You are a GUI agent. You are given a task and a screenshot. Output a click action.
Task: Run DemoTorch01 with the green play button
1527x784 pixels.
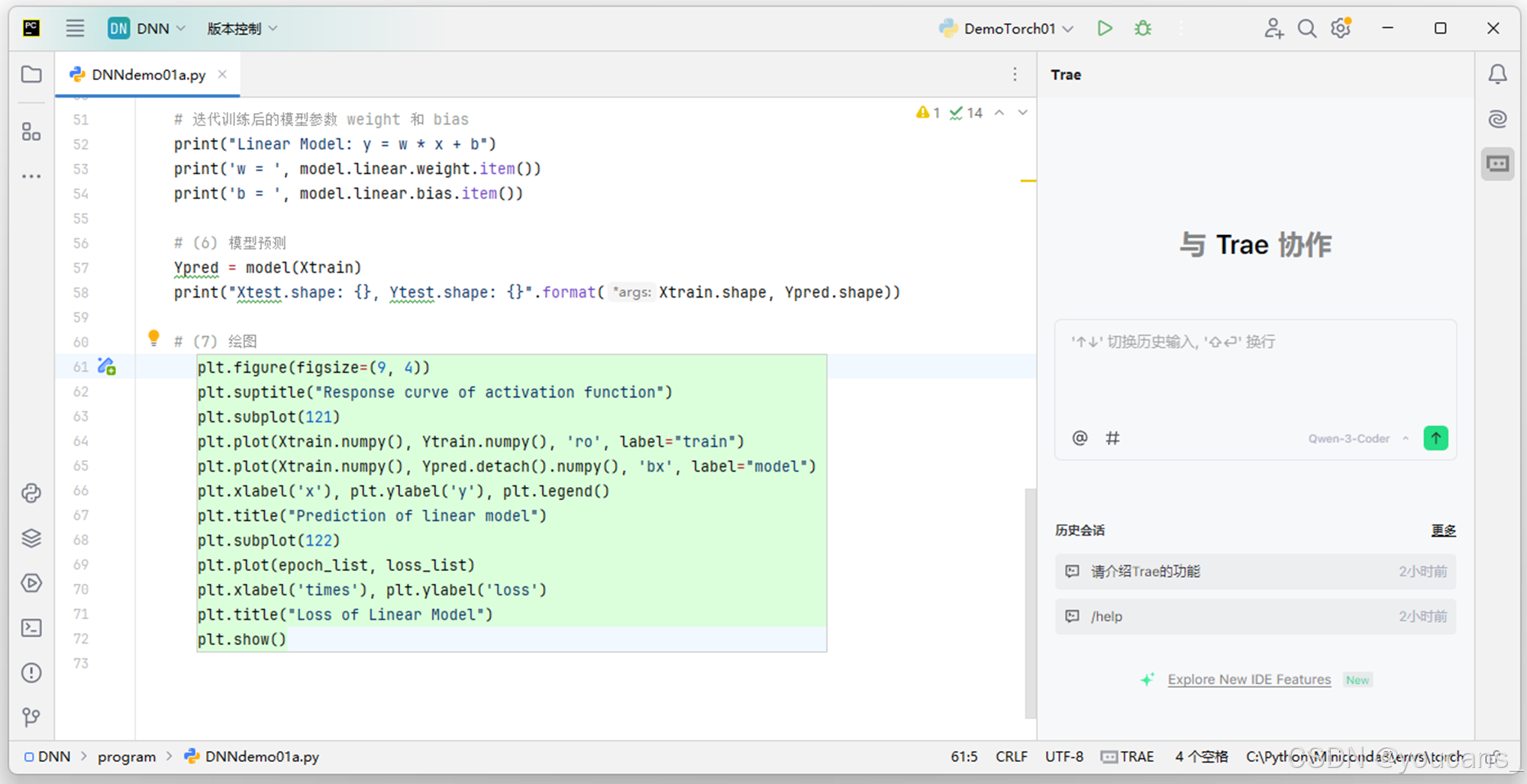click(1104, 29)
